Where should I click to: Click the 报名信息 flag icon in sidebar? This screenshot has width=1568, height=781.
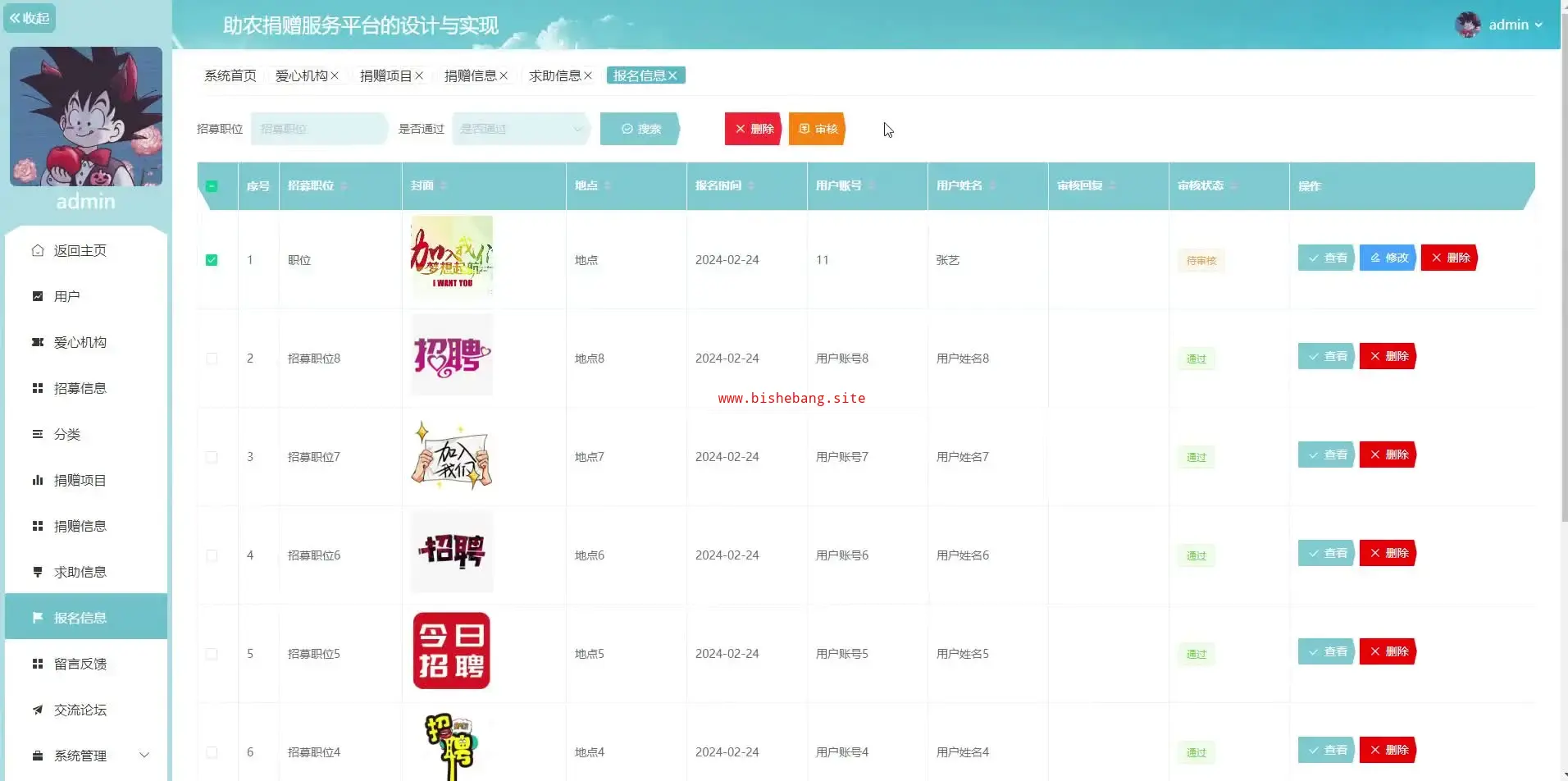click(x=38, y=618)
